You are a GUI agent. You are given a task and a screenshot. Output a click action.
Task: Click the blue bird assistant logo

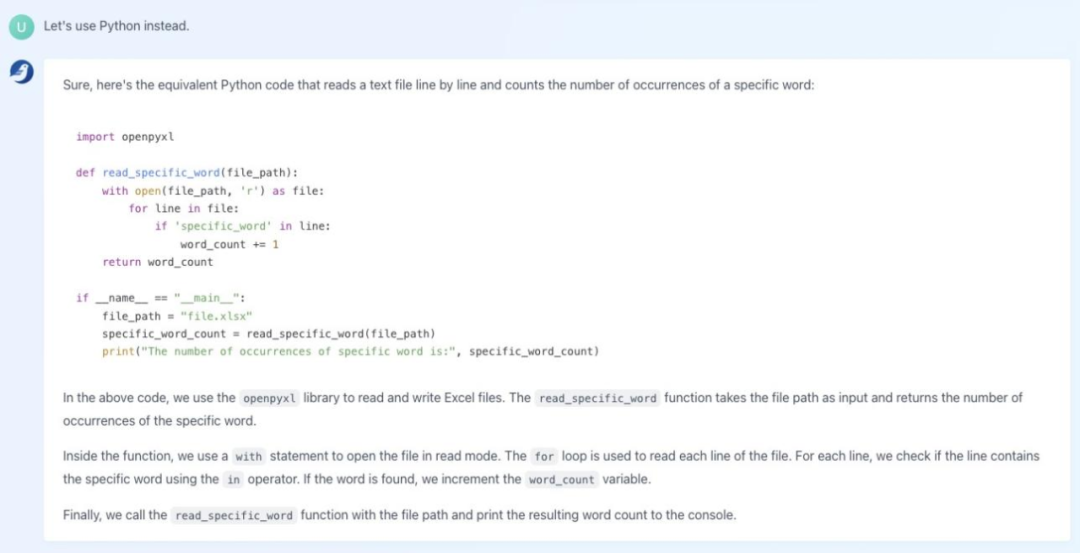coord(21,72)
